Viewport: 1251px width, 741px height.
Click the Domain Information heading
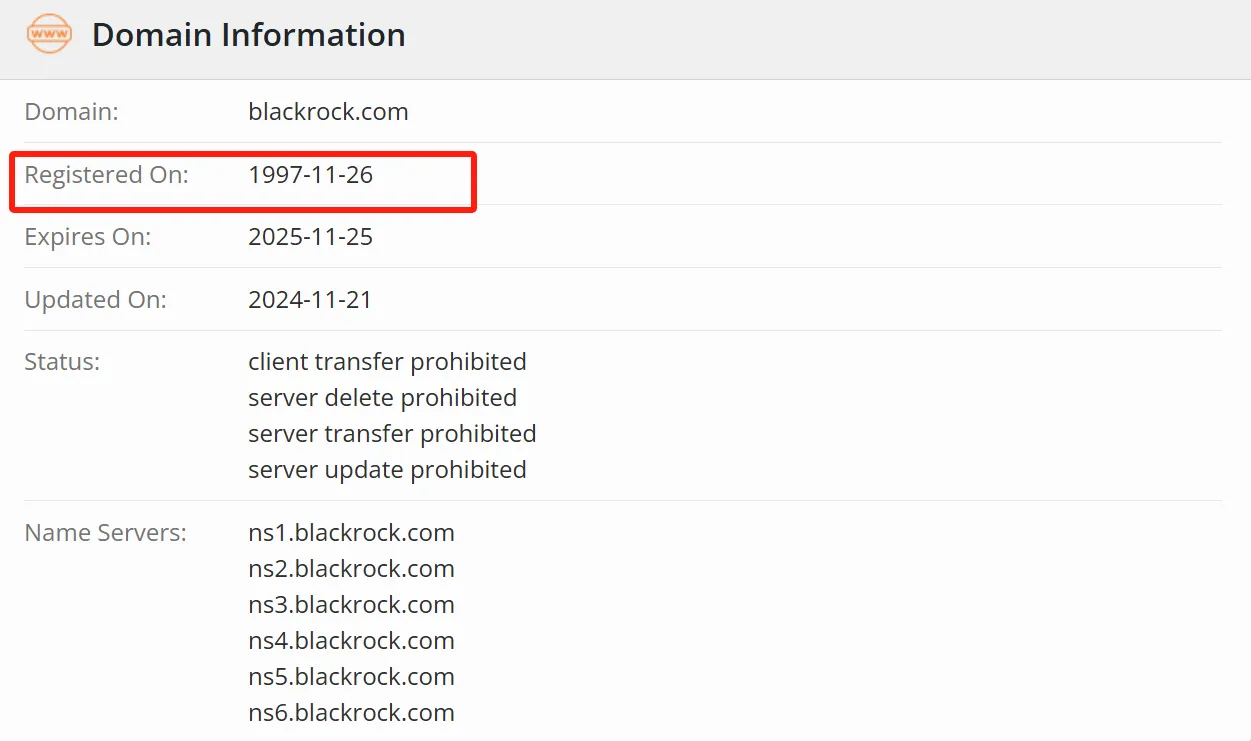249,35
